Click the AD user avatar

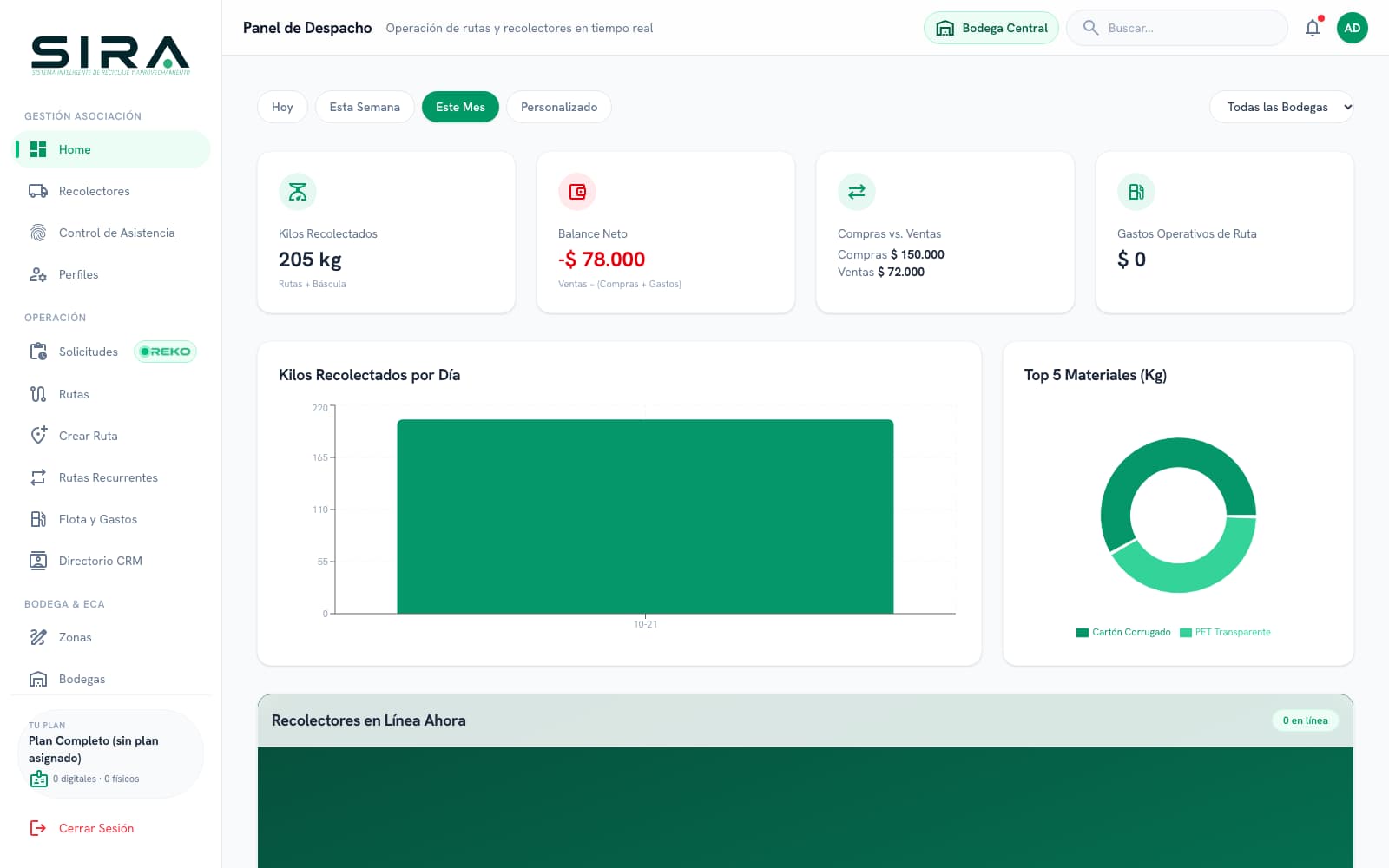tap(1353, 28)
